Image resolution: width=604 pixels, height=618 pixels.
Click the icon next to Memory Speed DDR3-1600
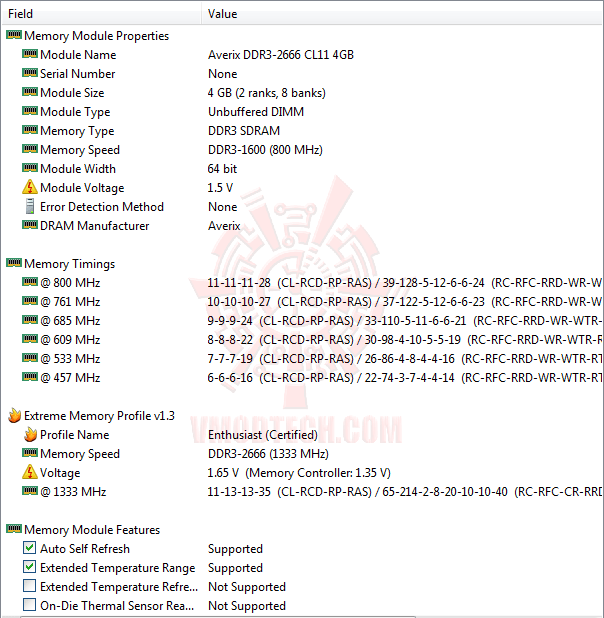pos(30,149)
